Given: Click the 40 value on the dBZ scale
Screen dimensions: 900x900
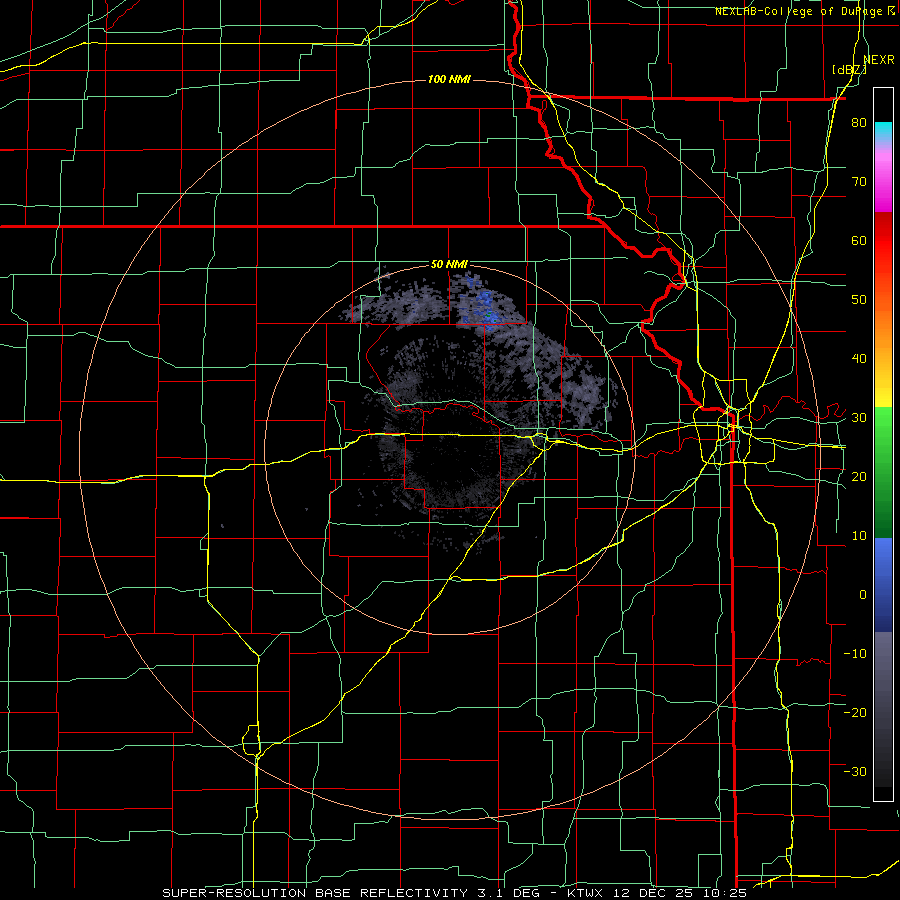Looking at the screenshot, I should coord(859,359).
